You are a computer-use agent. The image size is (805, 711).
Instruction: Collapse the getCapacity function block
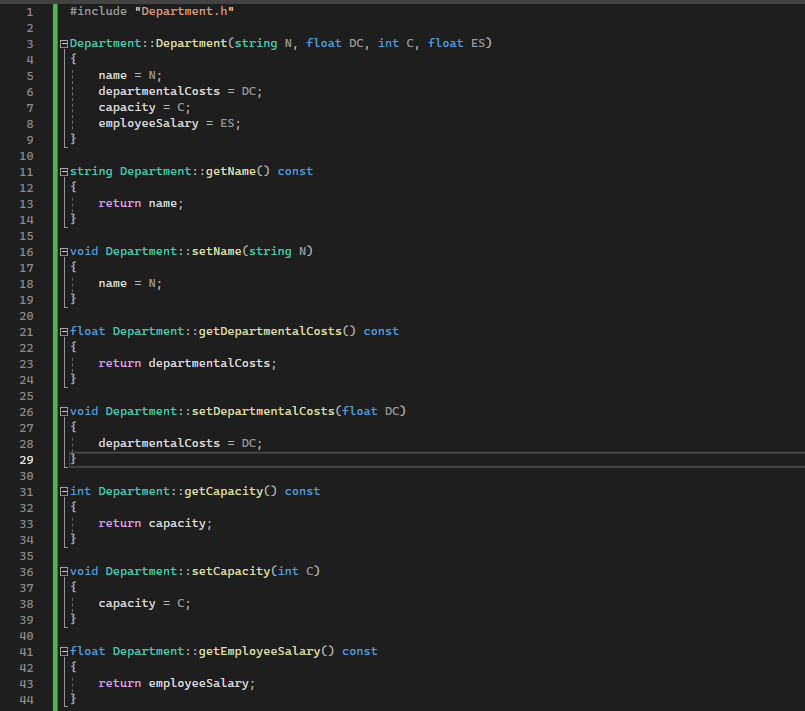pyautogui.click(x=64, y=492)
